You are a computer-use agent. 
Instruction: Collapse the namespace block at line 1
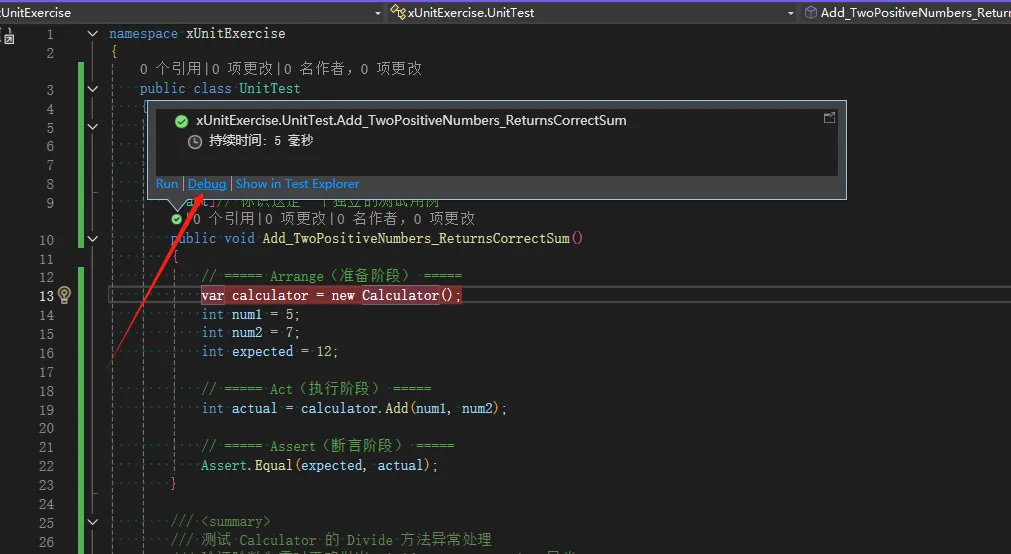[x=93, y=34]
